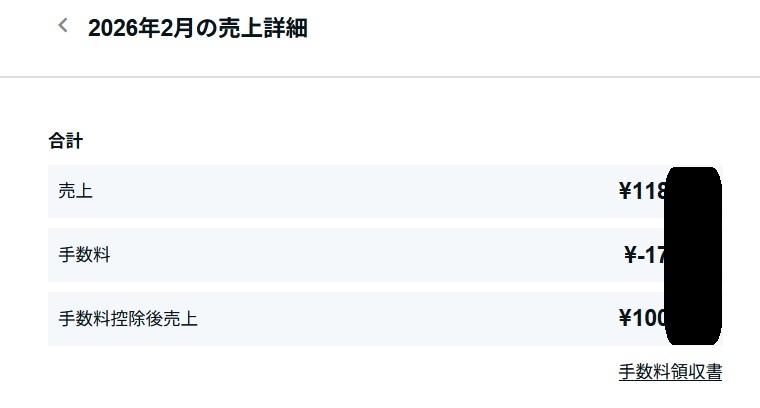Click the 手数料控除後売上 row label

point(128,319)
